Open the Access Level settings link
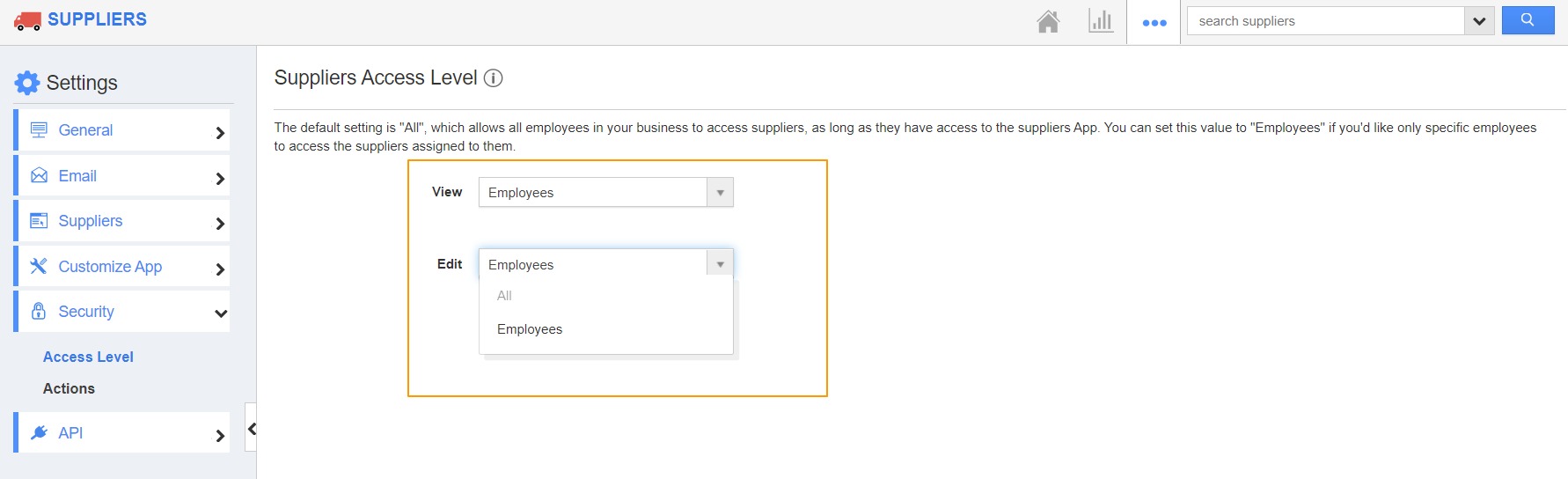Screen dimensions: 1568x479 pyautogui.click(x=88, y=357)
